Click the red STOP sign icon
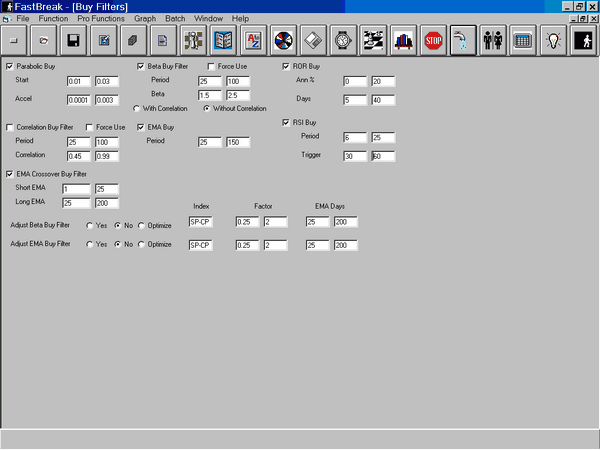The image size is (600, 450). point(433,41)
